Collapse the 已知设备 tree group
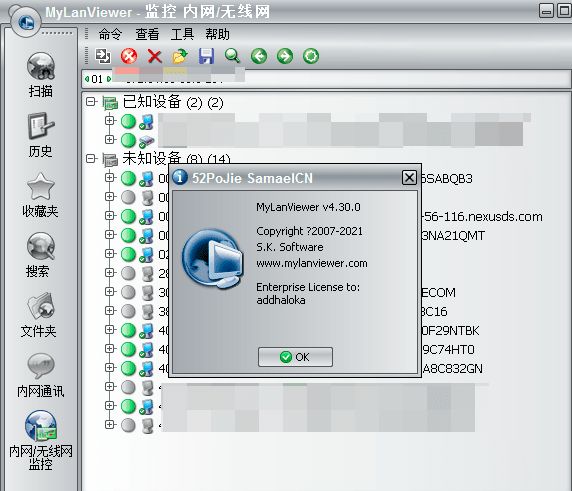 [x=90, y=101]
